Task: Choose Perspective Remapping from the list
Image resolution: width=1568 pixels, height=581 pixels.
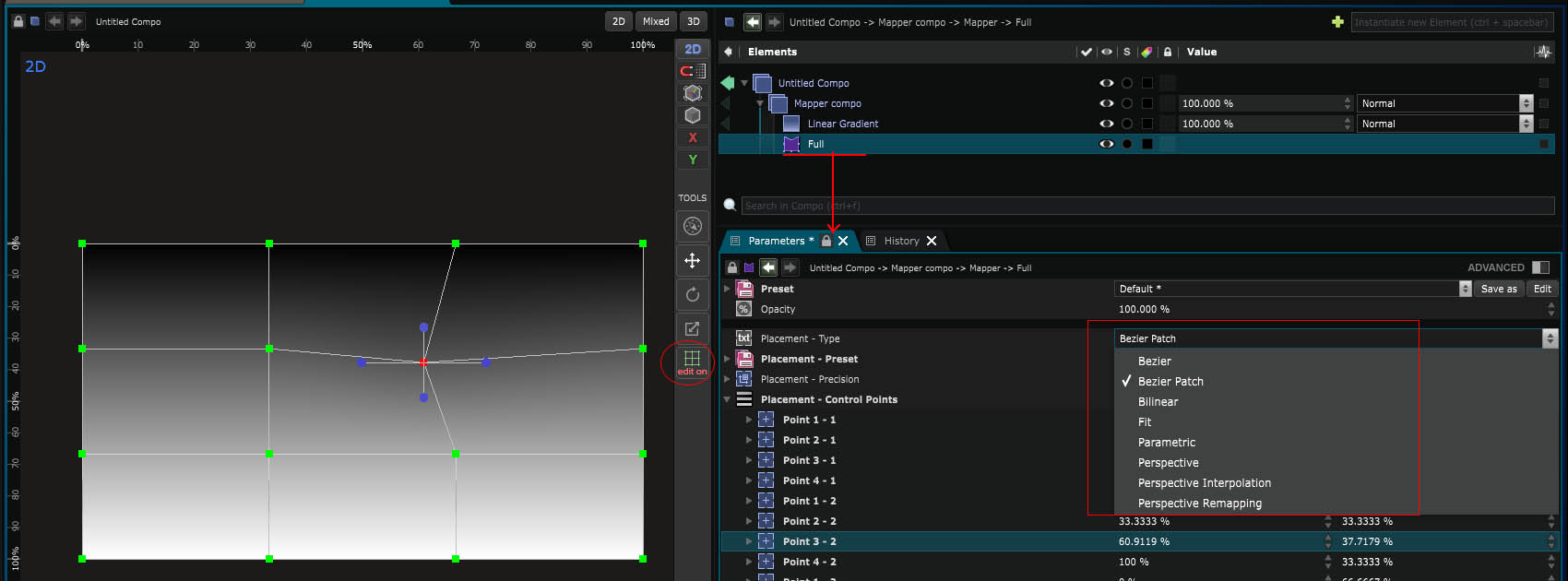Action: pyautogui.click(x=1199, y=504)
